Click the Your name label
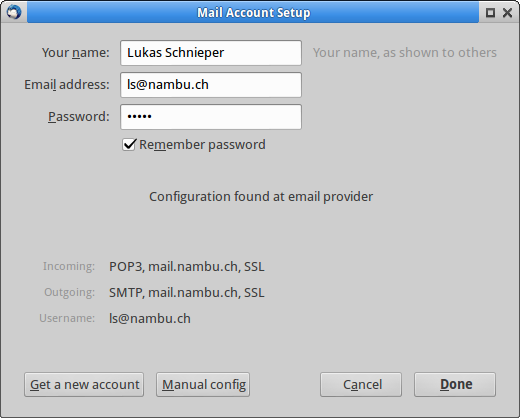Viewport: 520px width, 418px height. [x=76, y=53]
